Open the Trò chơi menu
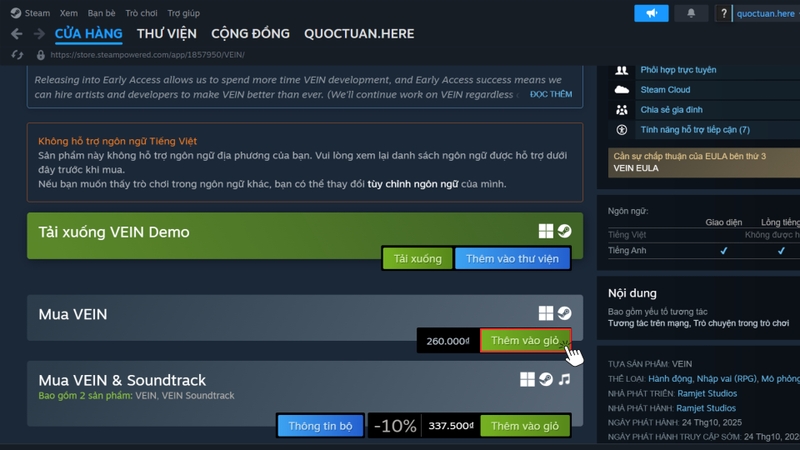800x450 pixels. pos(141,13)
